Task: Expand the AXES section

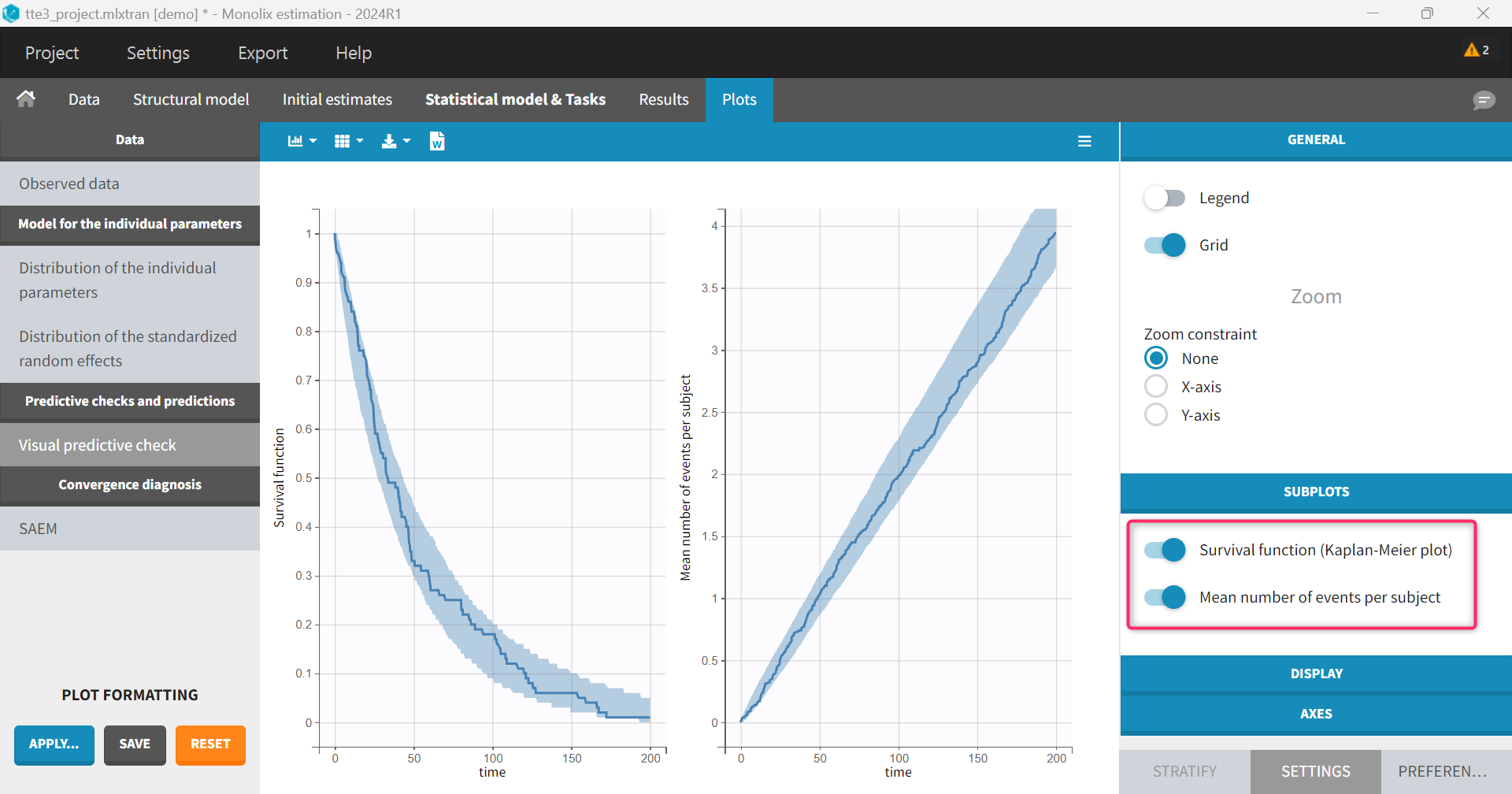Action: coord(1316,714)
